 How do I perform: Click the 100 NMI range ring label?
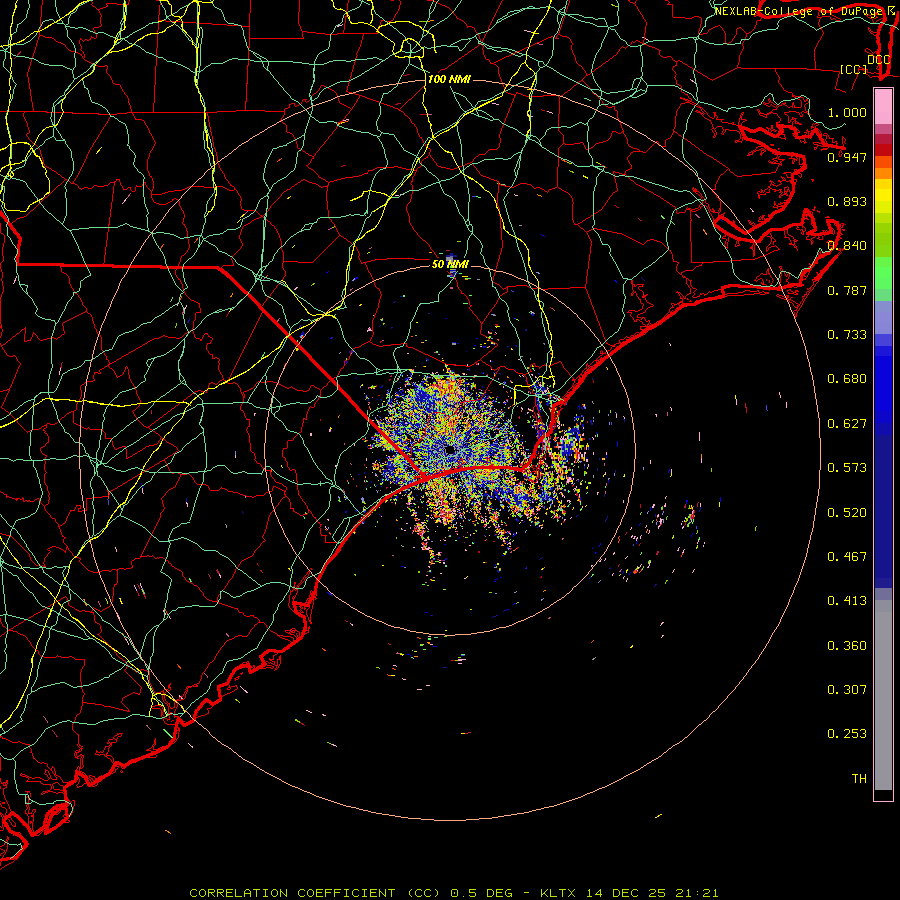click(x=449, y=79)
